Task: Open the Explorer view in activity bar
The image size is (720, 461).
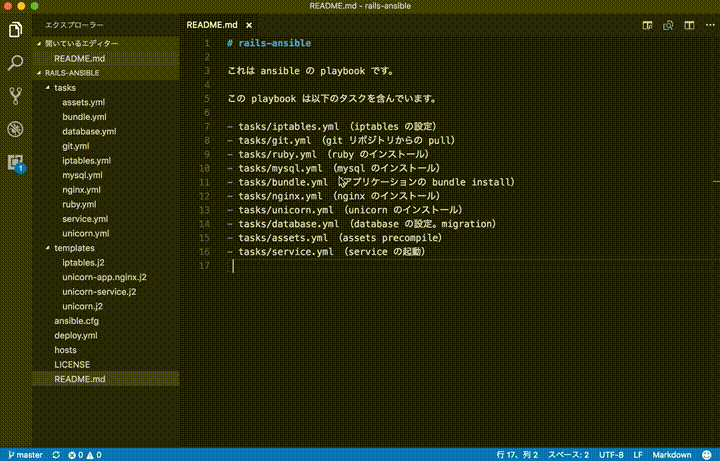Action: [15, 30]
